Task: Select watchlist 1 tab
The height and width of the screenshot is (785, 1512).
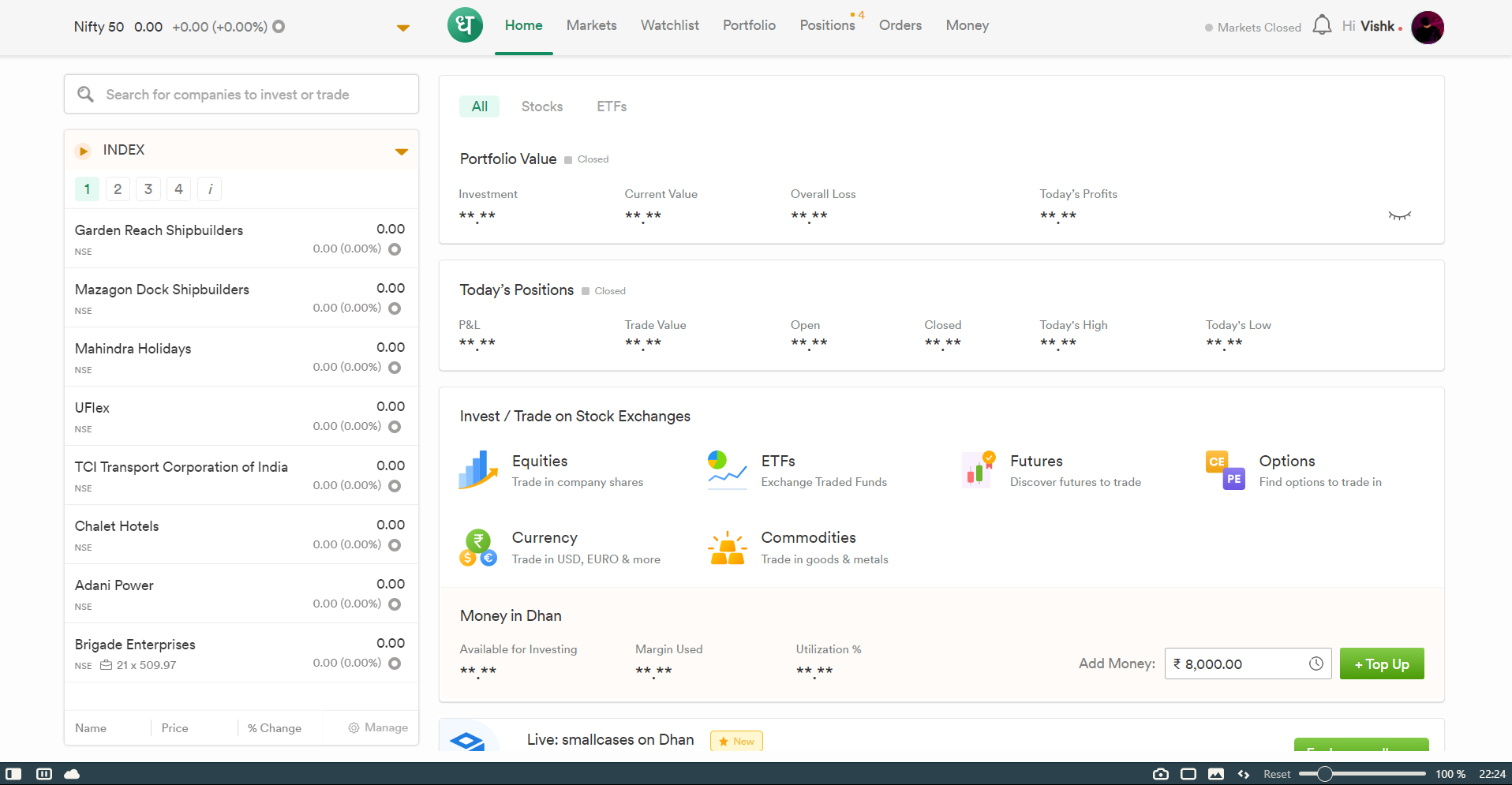Action: pyautogui.click(x=87, y=189)
